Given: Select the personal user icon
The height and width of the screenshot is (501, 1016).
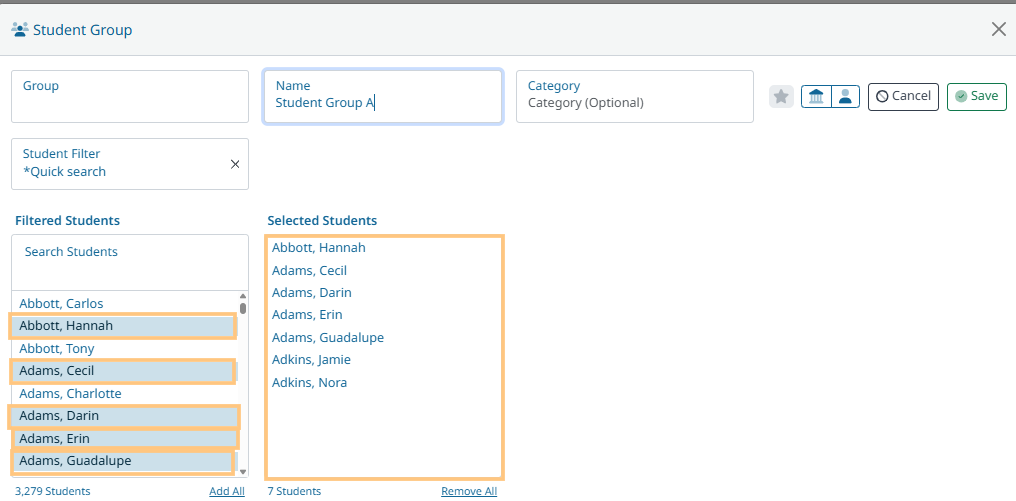Looking at the screenshot, I should tap(846, 96).
